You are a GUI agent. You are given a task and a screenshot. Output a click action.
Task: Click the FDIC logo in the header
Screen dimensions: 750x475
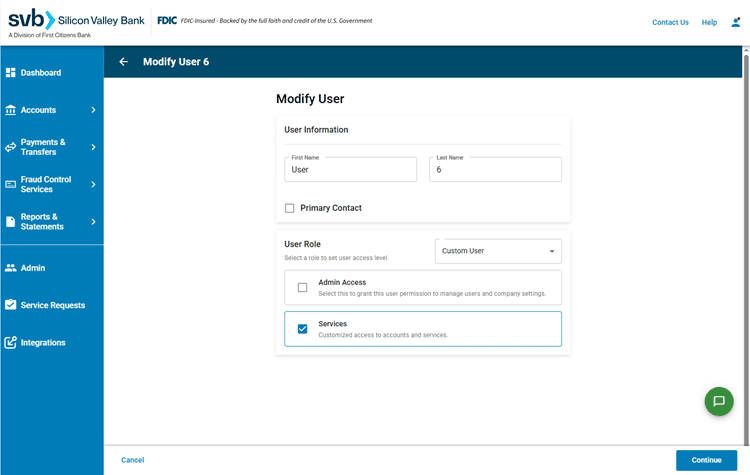point(167,21)
